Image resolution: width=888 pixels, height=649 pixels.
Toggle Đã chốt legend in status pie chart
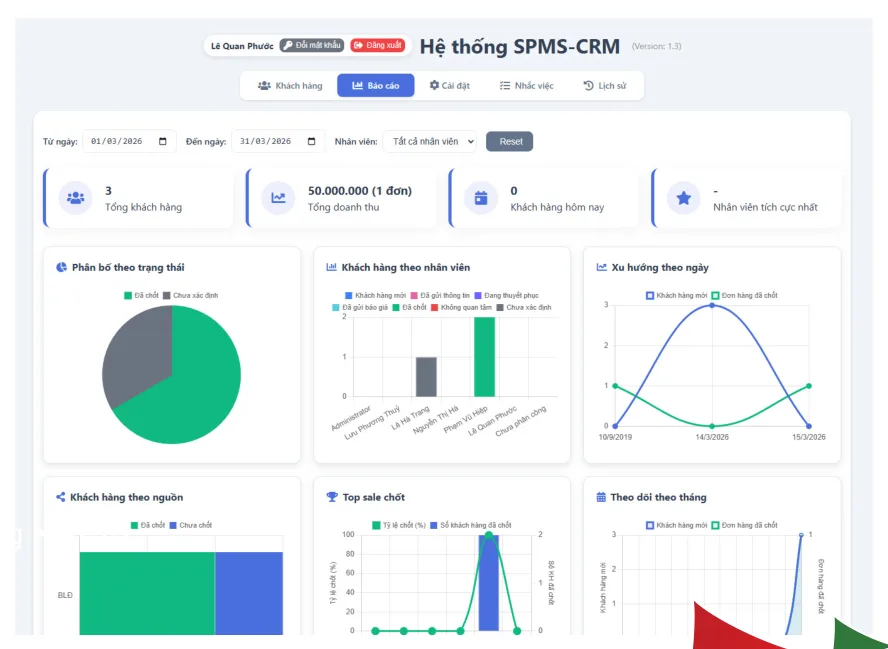pos(142,296)
